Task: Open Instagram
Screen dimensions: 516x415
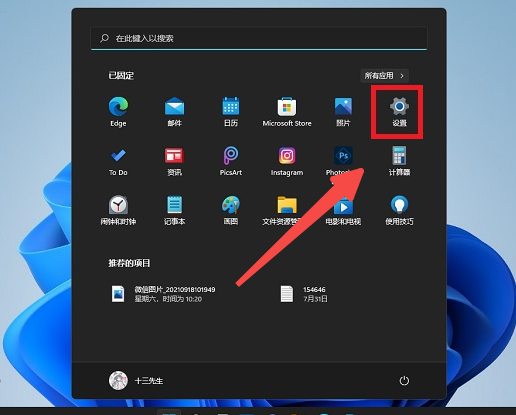Action: (x=287, y=161)
